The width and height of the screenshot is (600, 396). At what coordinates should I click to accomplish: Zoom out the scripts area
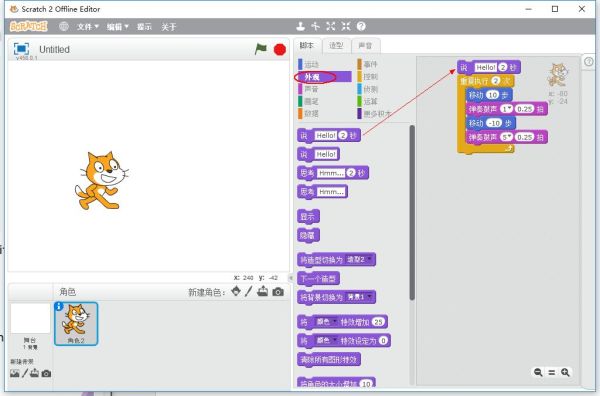pyautogui.click(x=538, y=372)
